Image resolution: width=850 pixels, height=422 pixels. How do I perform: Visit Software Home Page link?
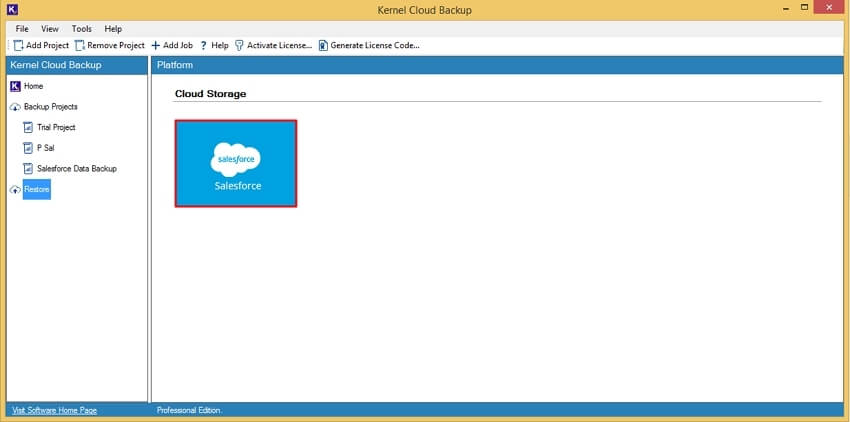point(54,411)
